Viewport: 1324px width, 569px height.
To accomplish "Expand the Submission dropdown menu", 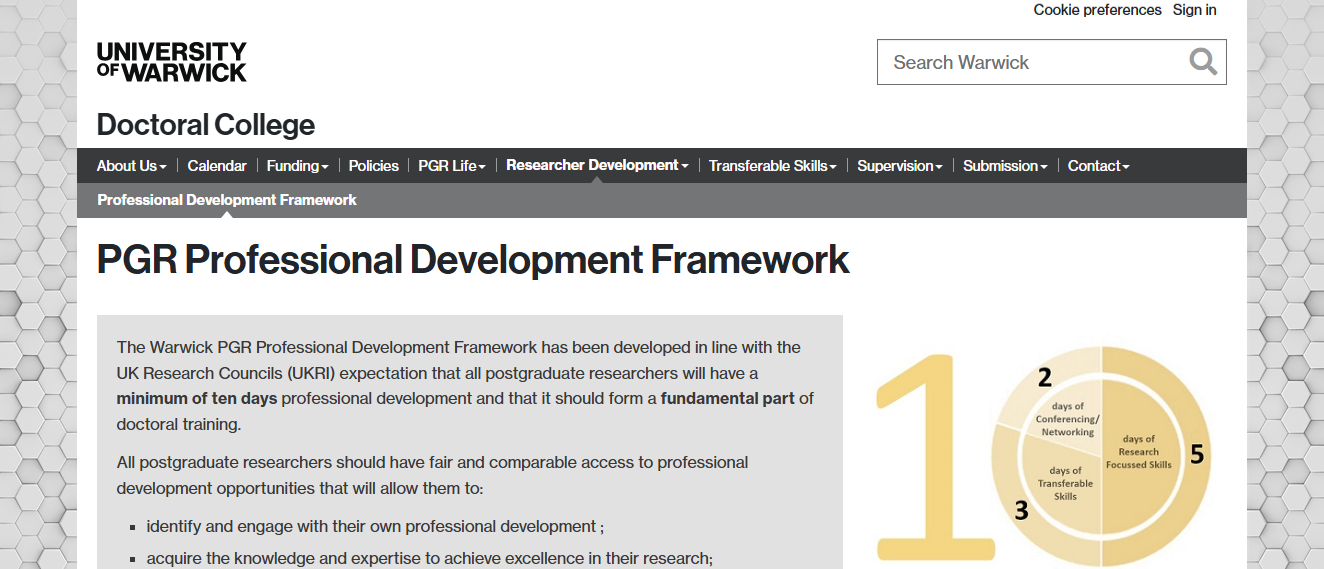I will (1005, 166).
